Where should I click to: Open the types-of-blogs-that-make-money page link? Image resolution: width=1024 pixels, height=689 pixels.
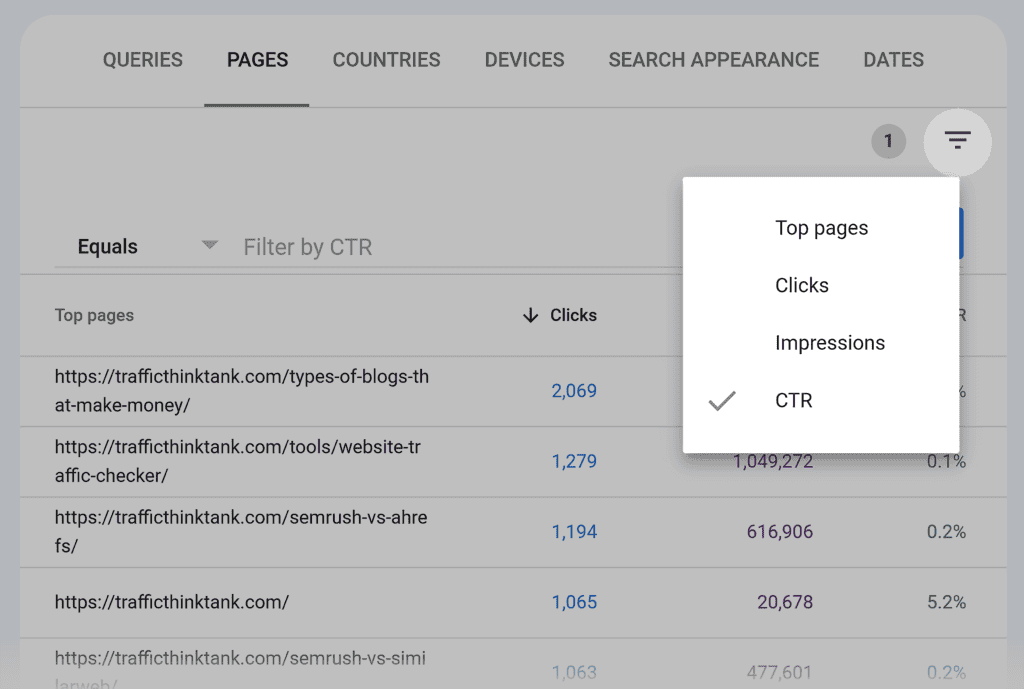point(241,390)
